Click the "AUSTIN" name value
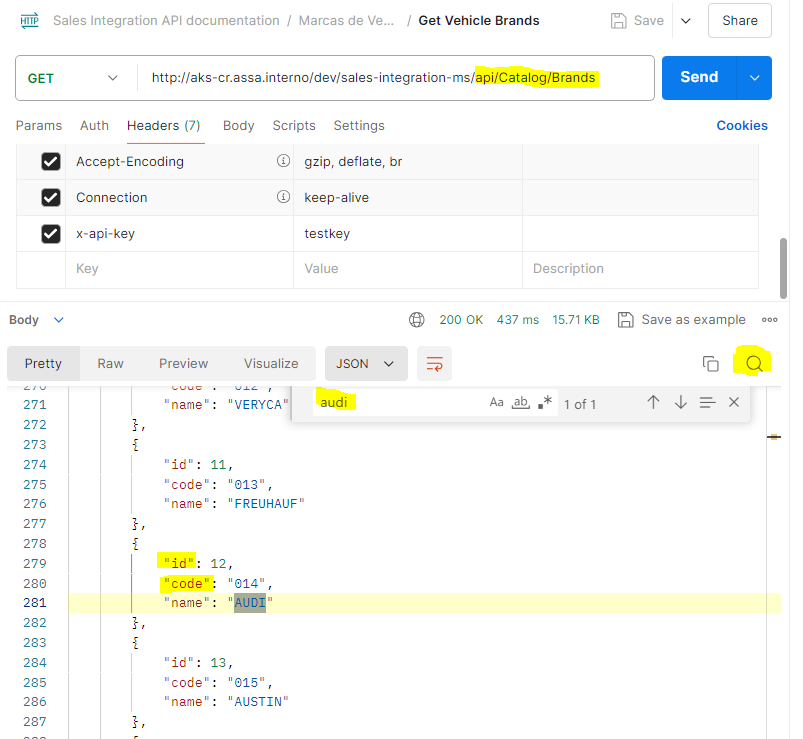The image size is (803, 739). (258, 702)
